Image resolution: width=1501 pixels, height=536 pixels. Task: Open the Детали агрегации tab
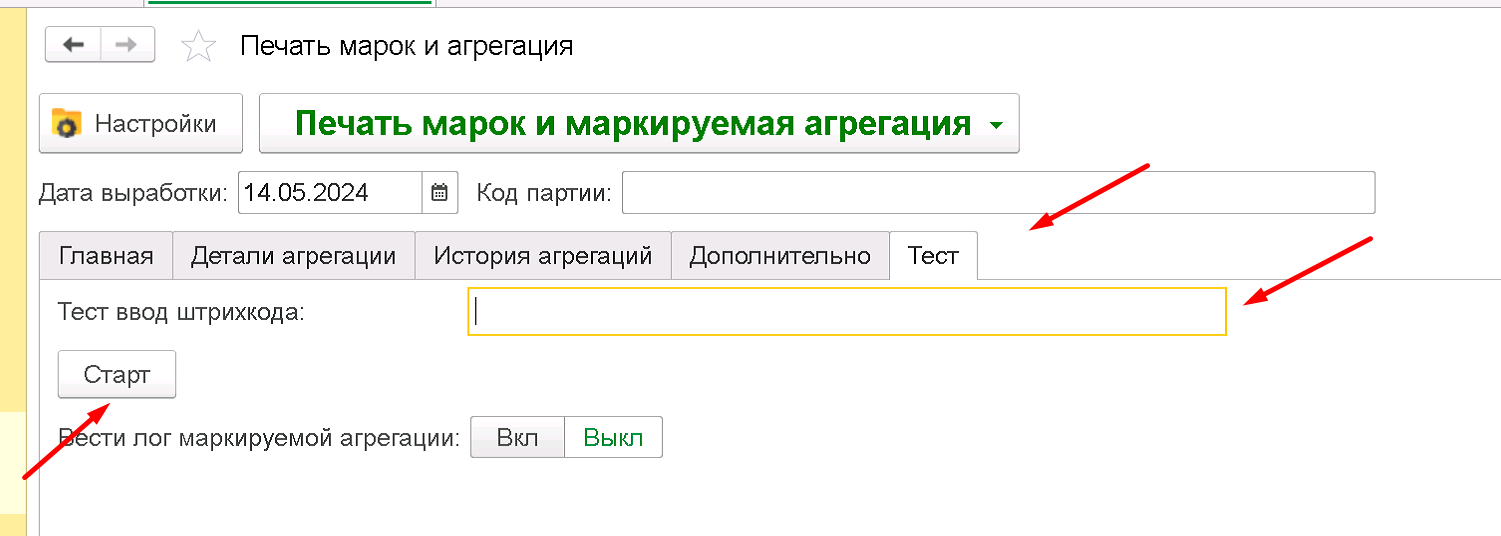coord(294,256)
